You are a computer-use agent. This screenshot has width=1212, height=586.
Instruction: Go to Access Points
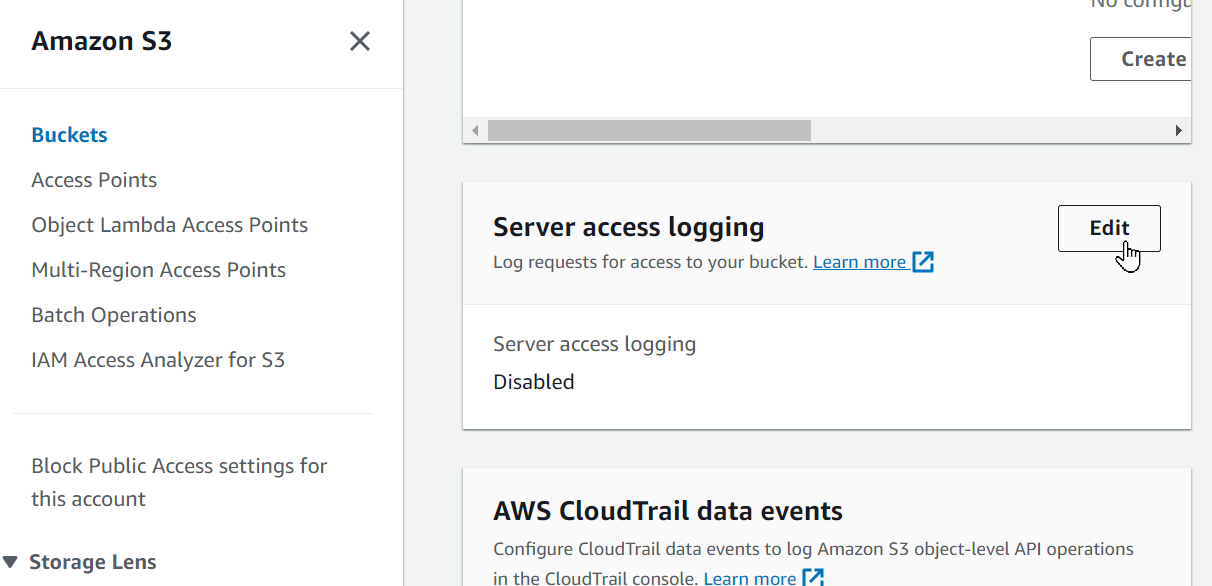(x=94, y=180)
